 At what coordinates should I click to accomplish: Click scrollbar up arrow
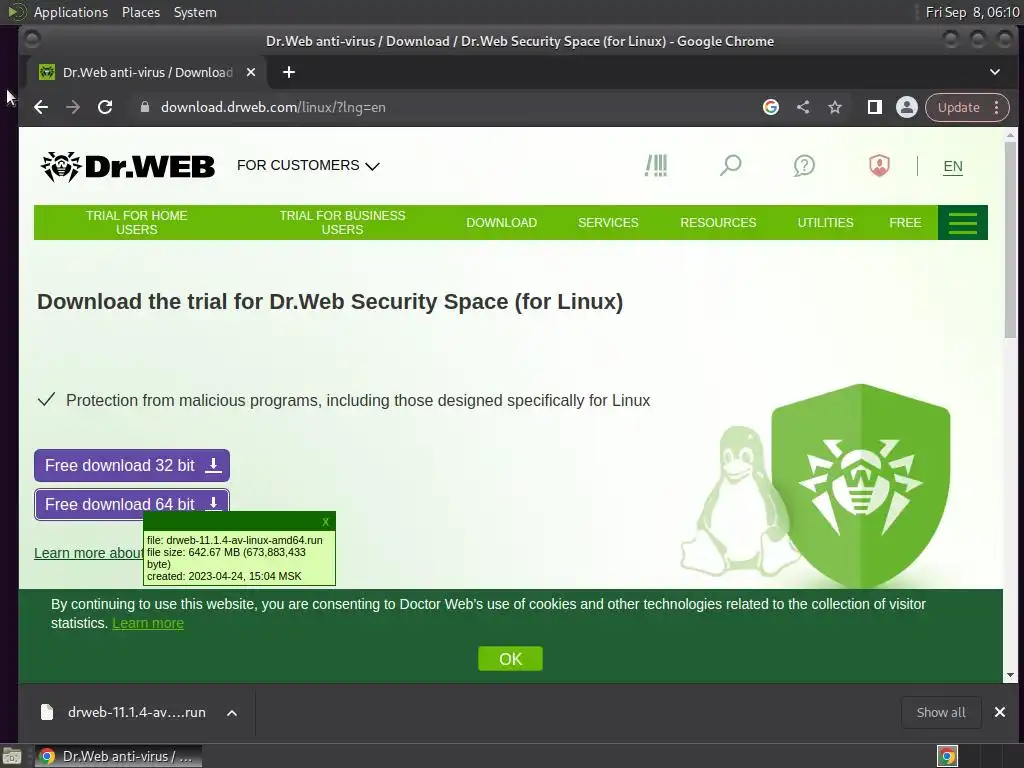(1010, 135)
